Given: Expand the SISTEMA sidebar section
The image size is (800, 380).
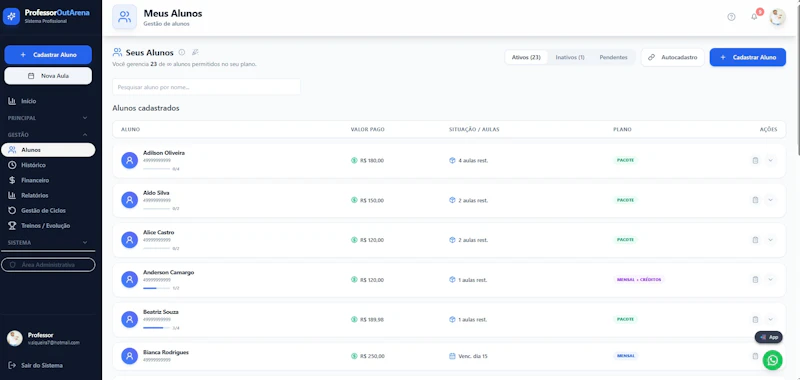Looking at the screenshot, I should [x=48, y=242].
